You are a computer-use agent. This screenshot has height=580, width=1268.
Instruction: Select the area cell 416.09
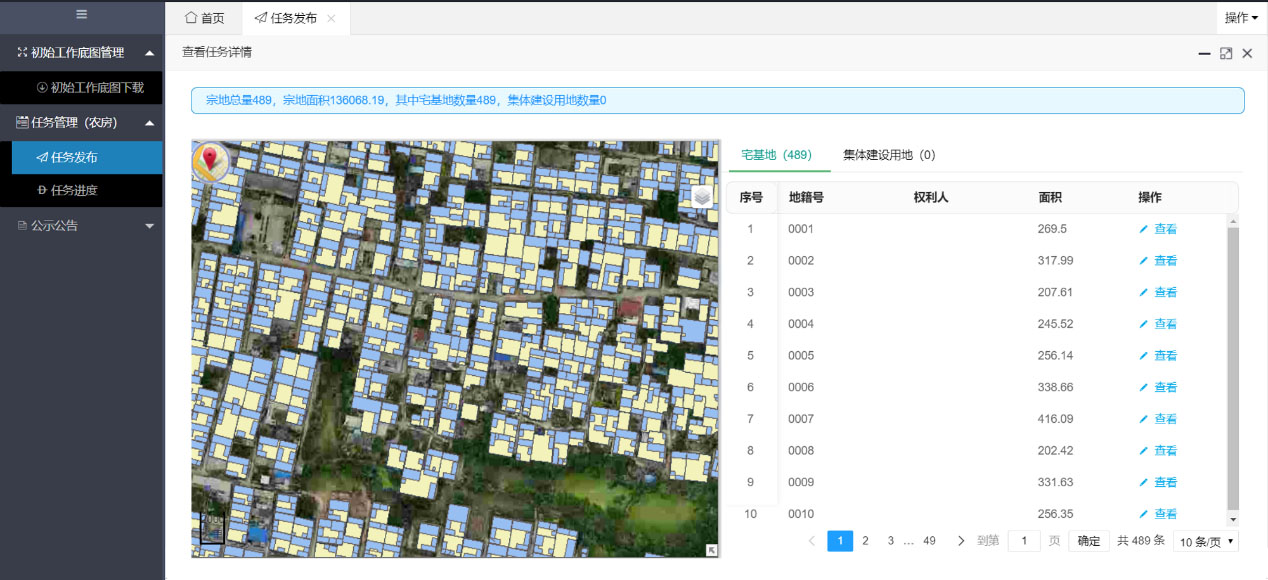click(1056, 419)
